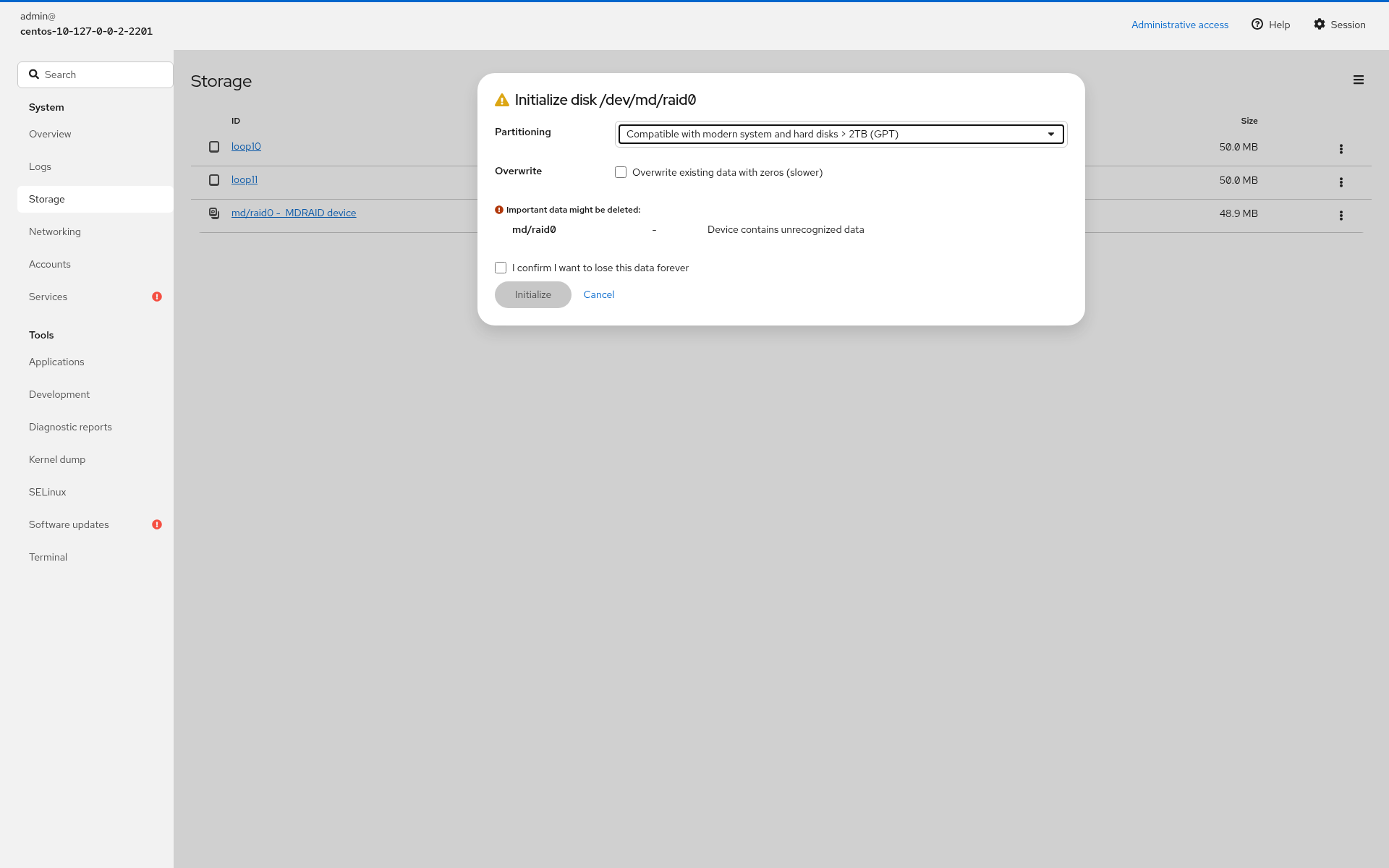Screen dimensions: 1389x868
Task: Click the md/raid0 MDRAID device icon
Action: pyautogui.click(x=214, y=213)
